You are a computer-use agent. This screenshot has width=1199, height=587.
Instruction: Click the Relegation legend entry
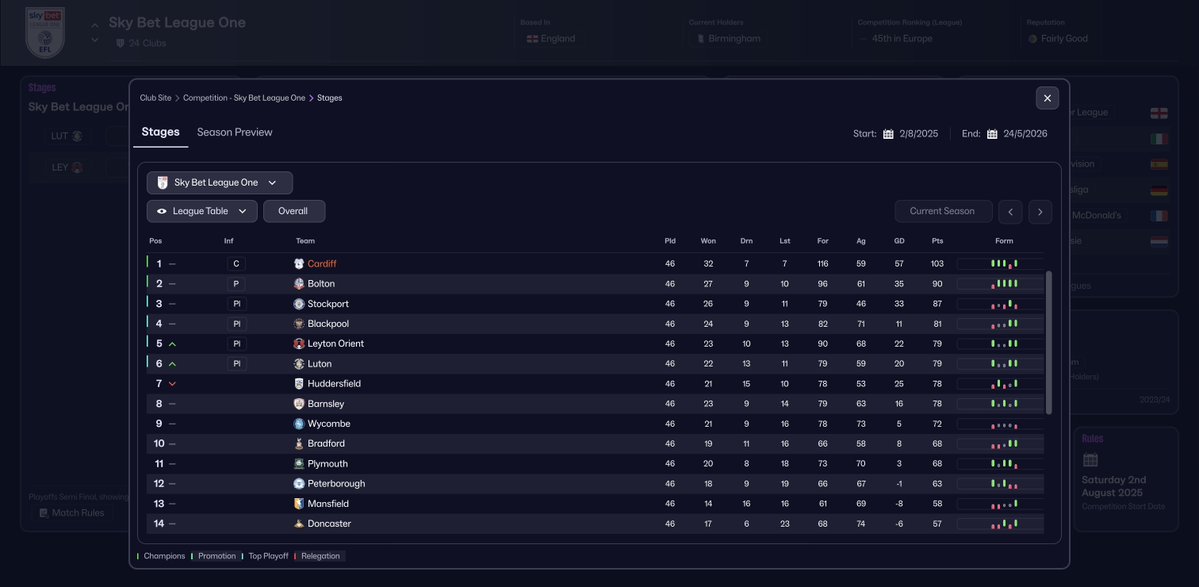click(x=320, y=556)
